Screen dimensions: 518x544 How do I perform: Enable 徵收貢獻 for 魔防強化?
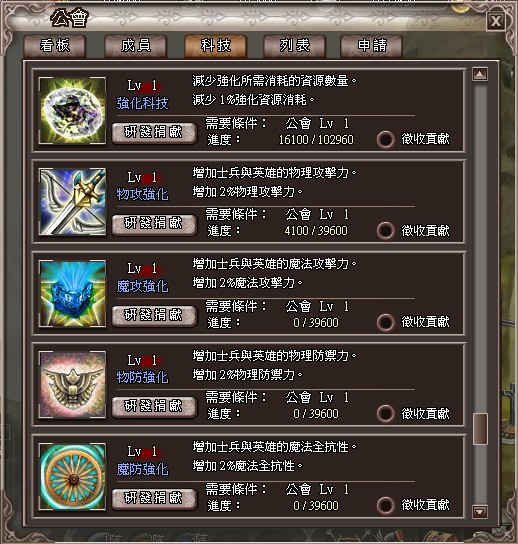click(x=385, y=505)
